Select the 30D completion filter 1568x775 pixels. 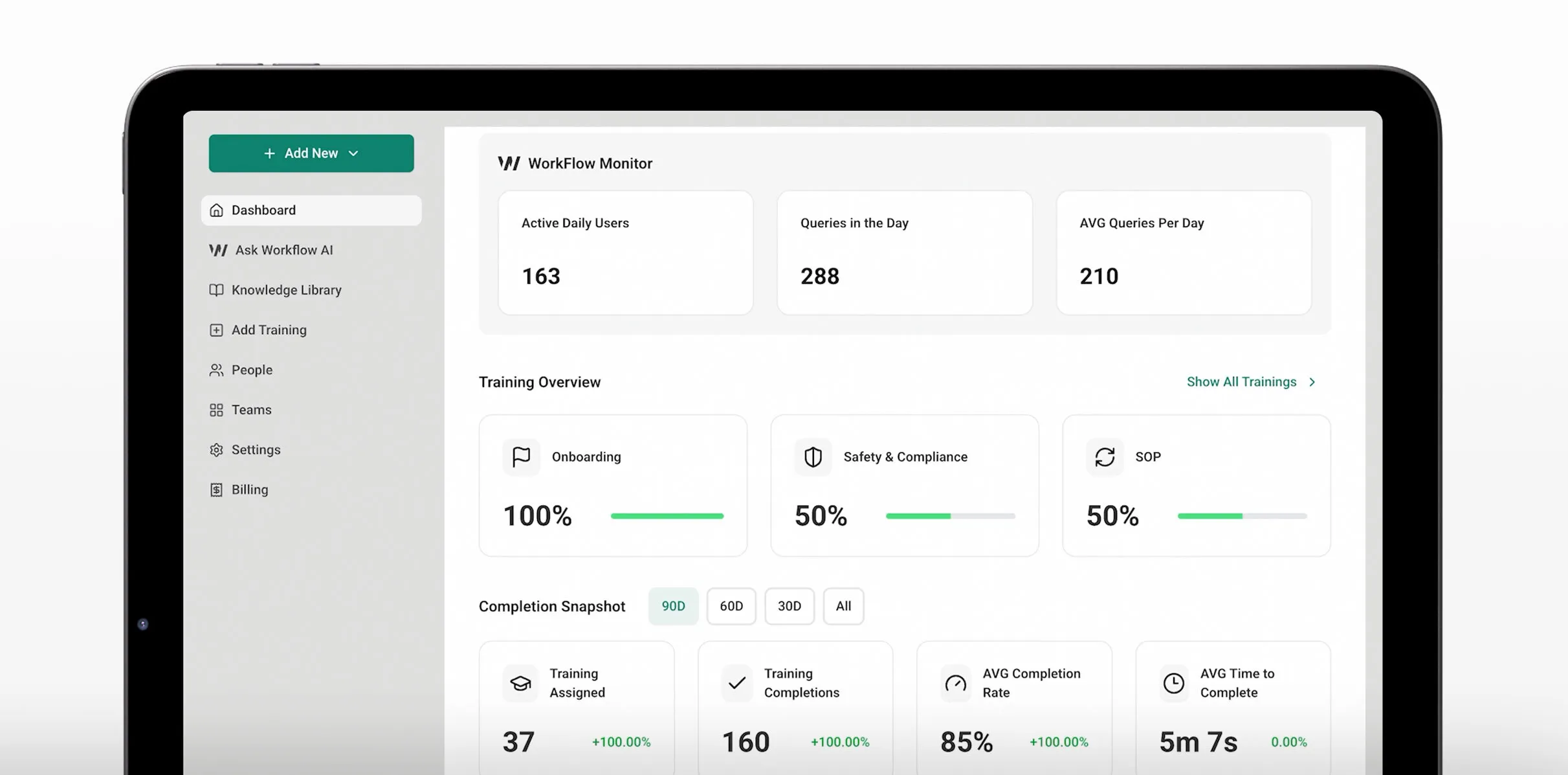coord(790,606)
